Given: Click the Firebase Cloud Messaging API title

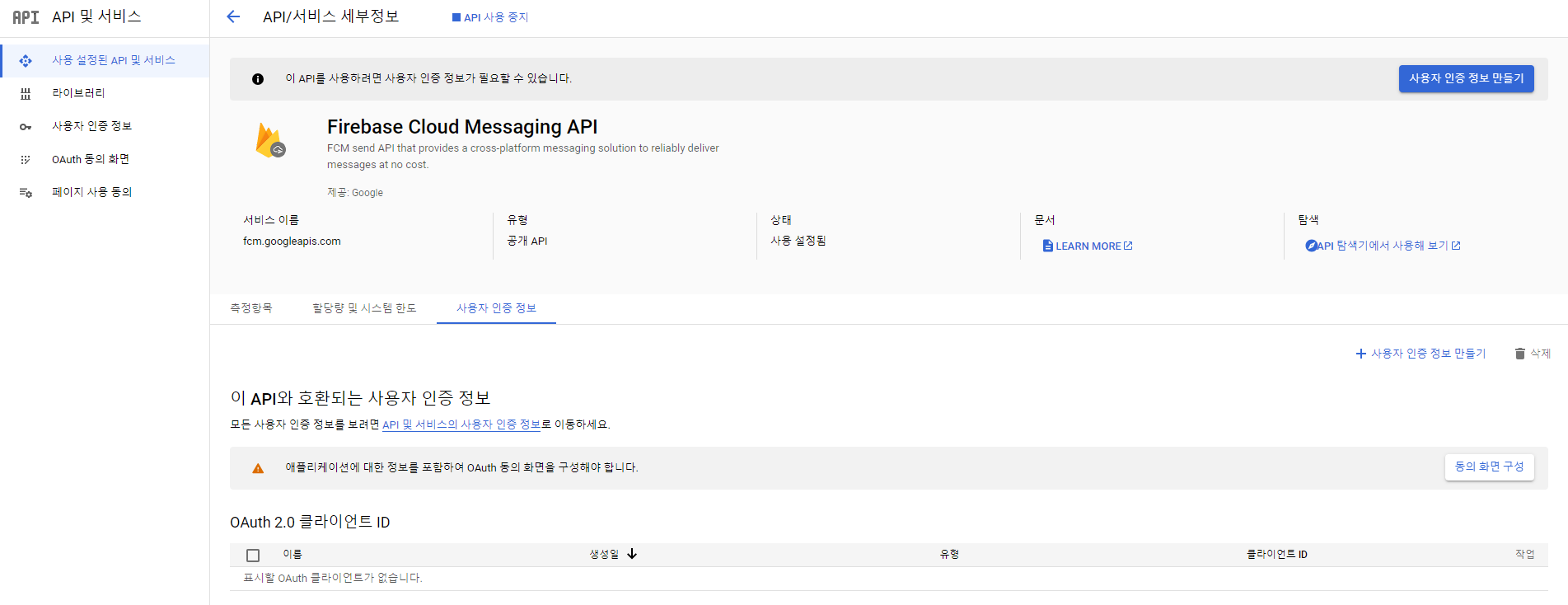Looking at the screenshot, I should pyautogui.click(x=462, y=127).
